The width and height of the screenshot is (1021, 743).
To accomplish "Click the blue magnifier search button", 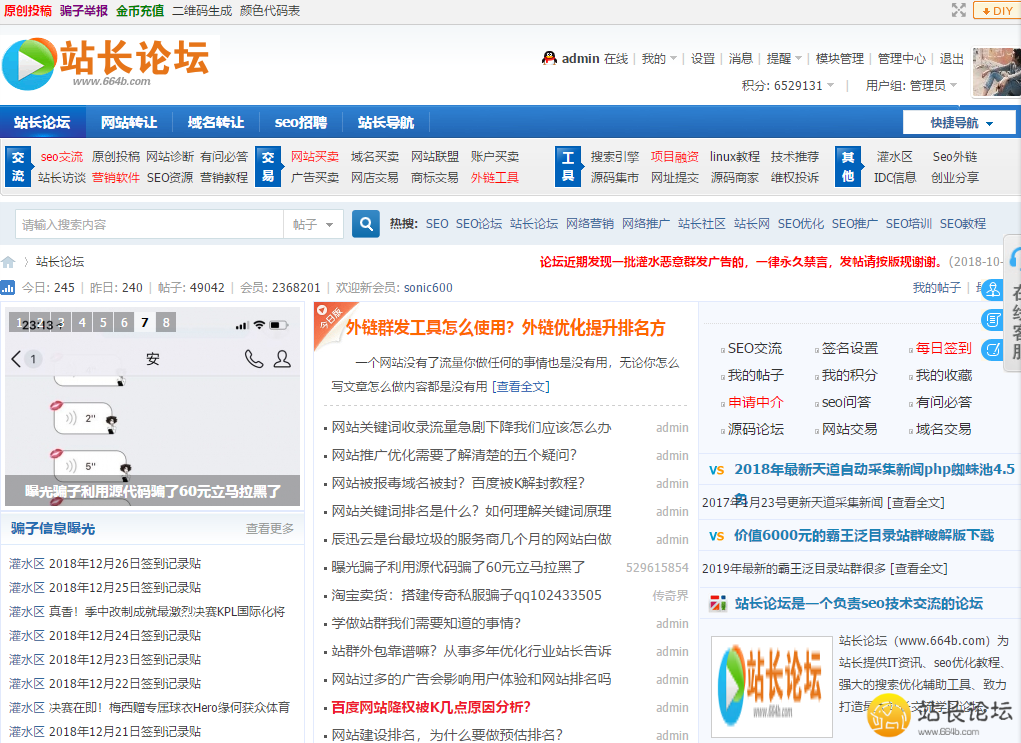I will click(x=366, y=224).
